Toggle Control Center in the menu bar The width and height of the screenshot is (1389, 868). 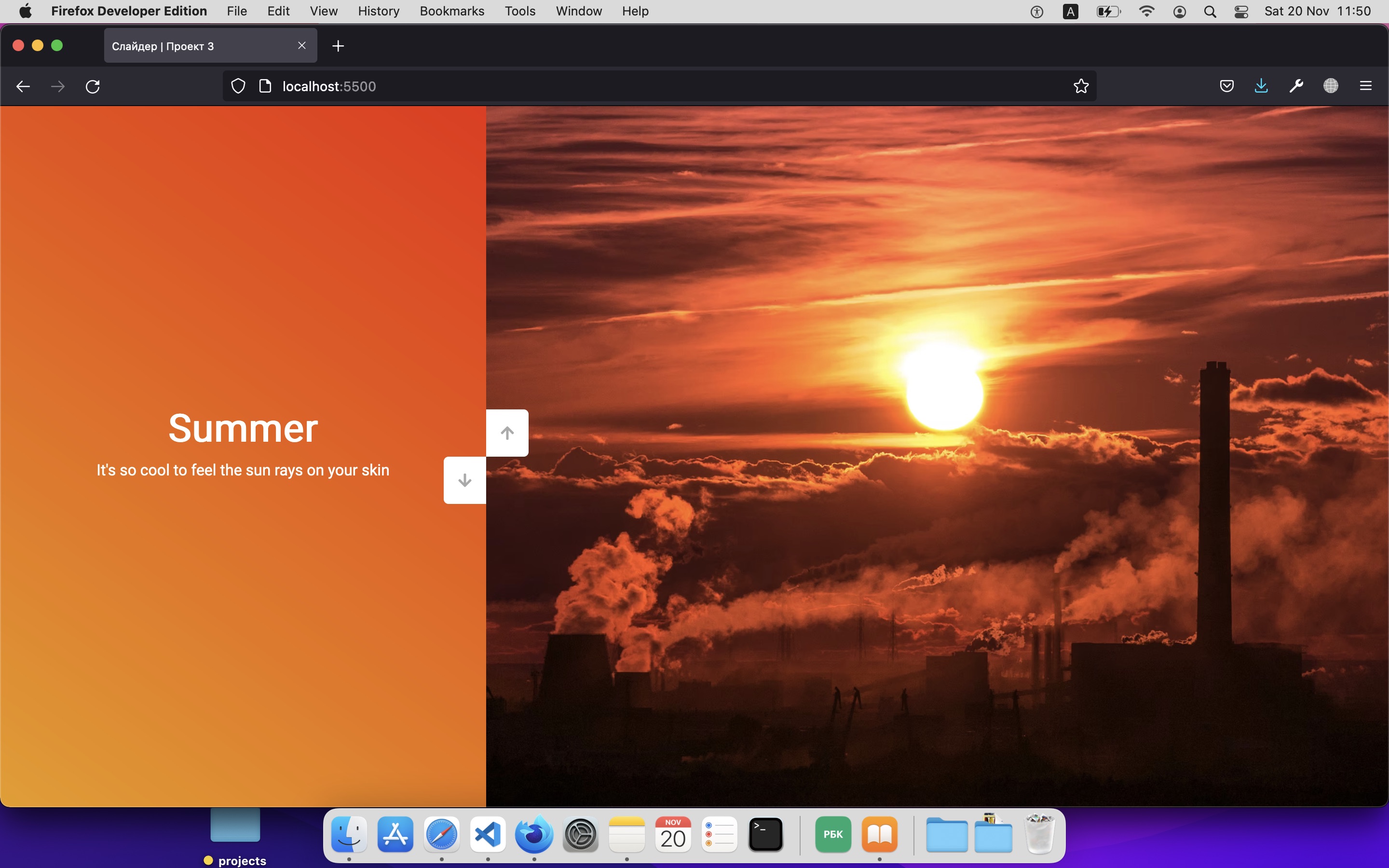click(x=1240, y=11)
